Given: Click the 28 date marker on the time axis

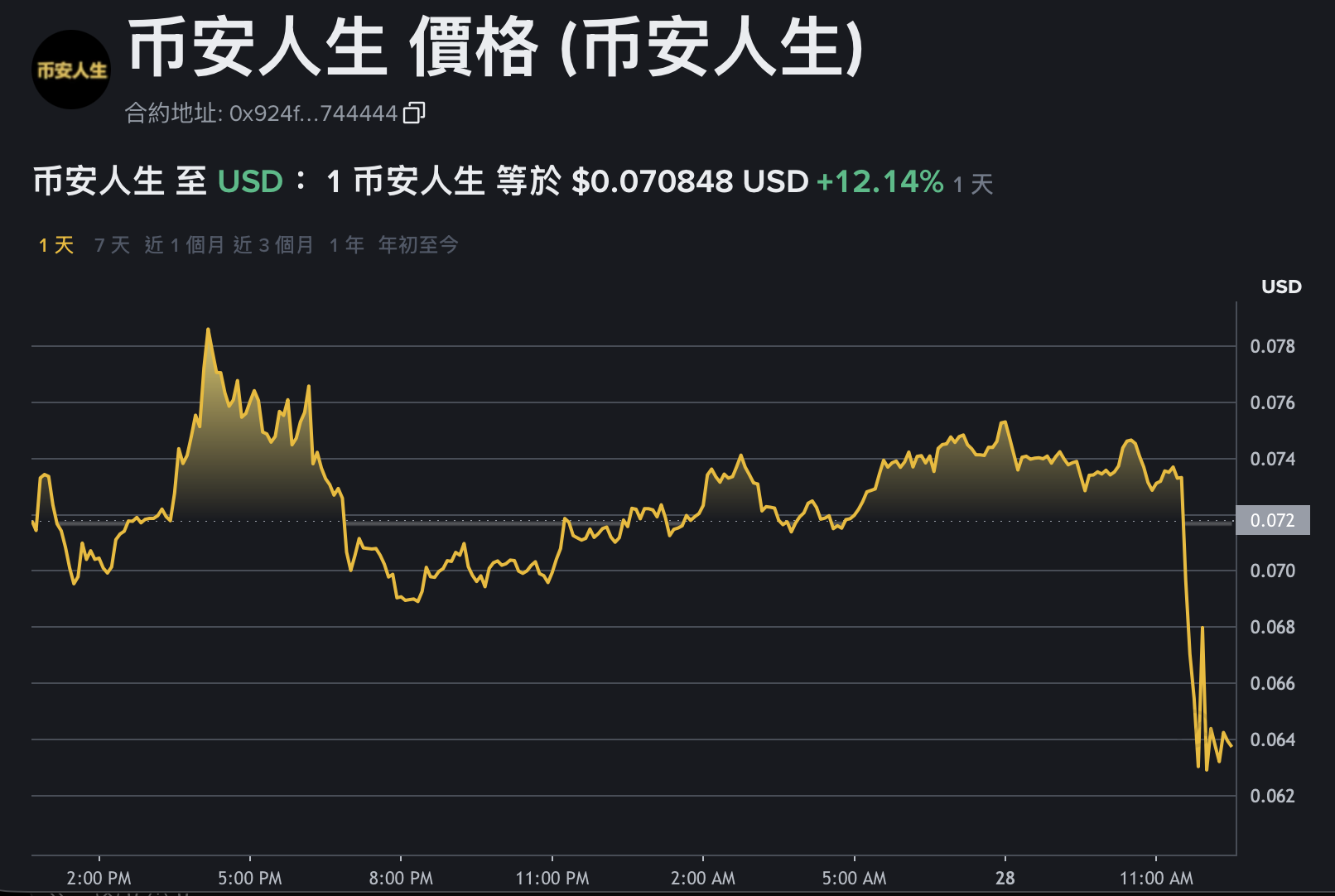Looking at the screenshot, I should click(x=1005, y=878).
